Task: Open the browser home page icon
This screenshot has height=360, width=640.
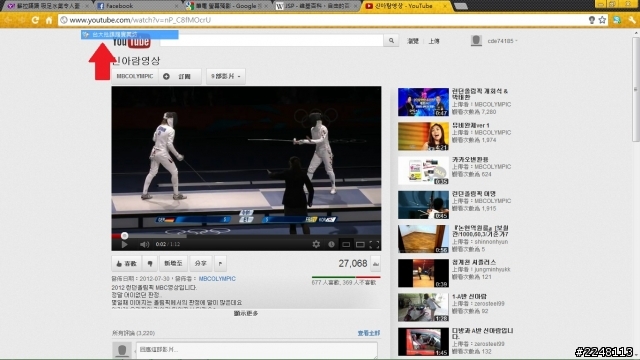Action: point(49,20)
